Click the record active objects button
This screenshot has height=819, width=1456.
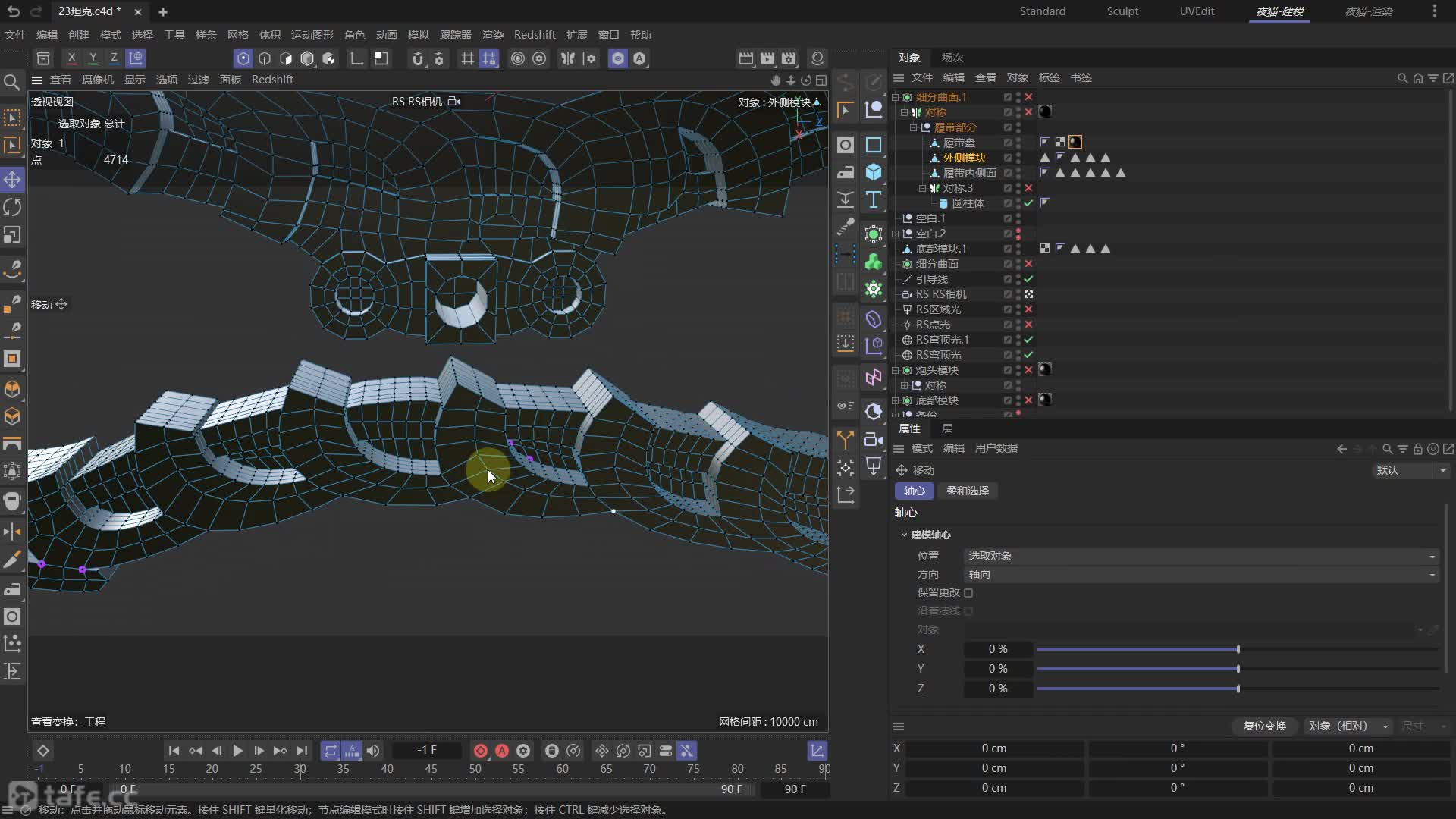(x=481, y=751)
